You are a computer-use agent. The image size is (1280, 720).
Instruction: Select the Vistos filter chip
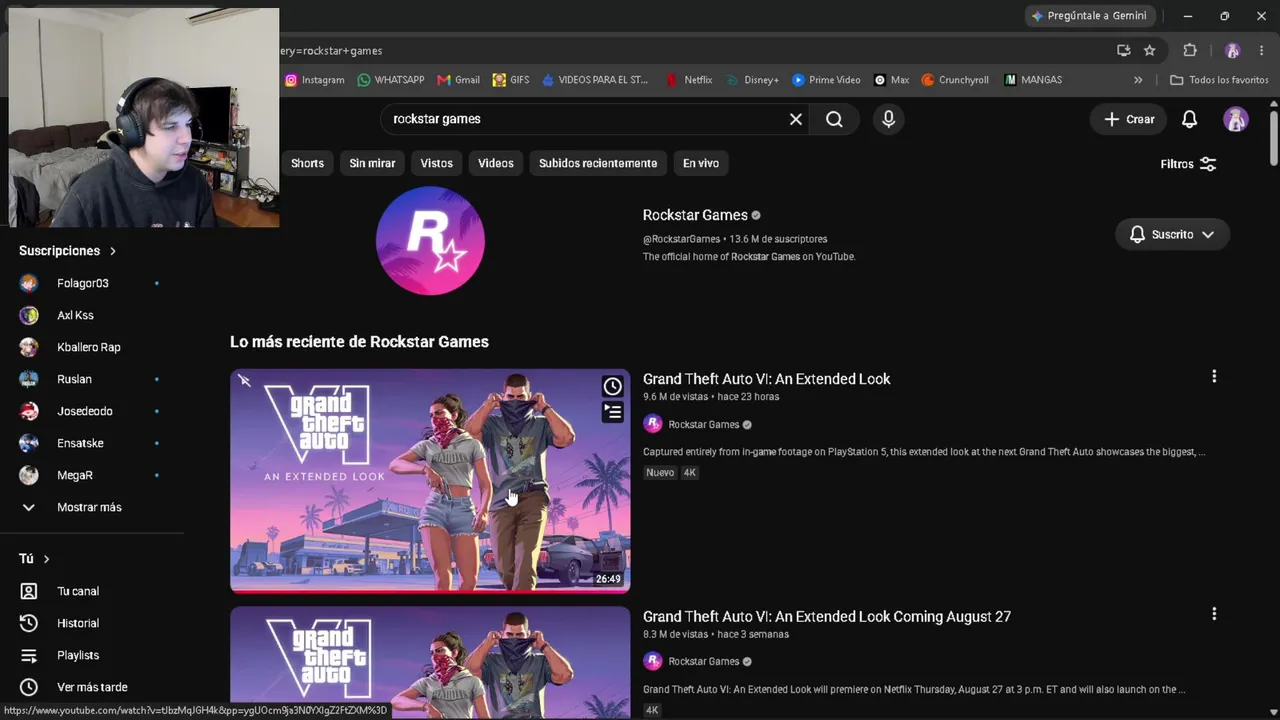[436, 163]
